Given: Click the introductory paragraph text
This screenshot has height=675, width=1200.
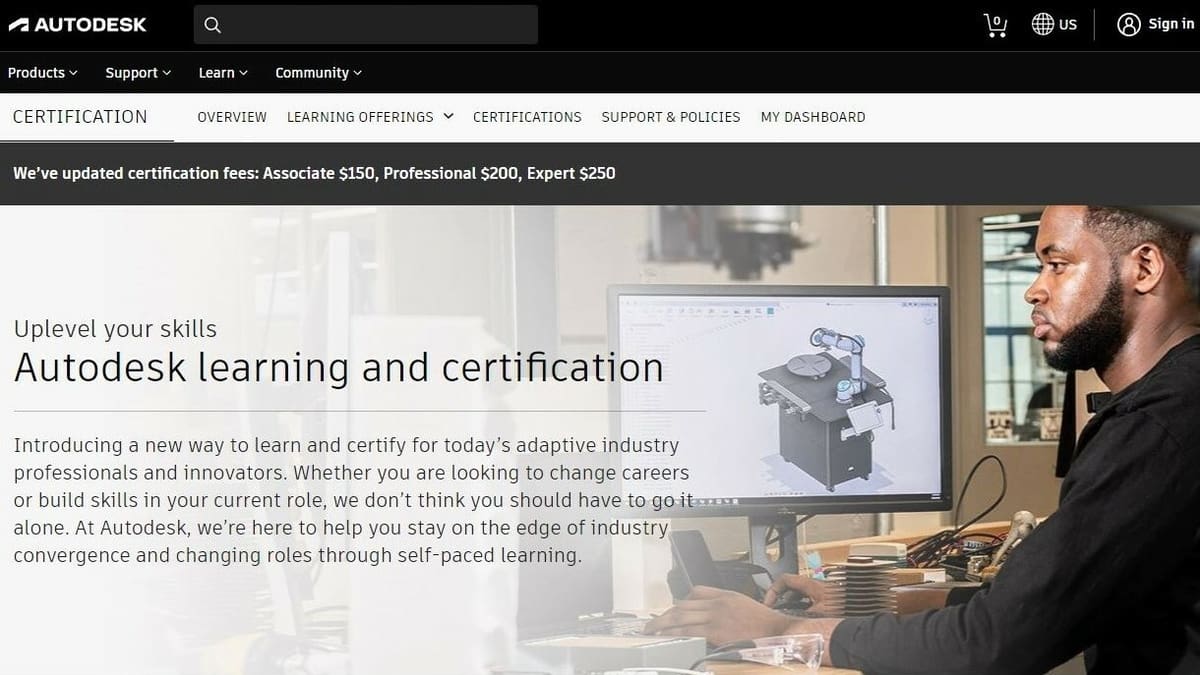Looking at the screenshot, I should [354, 500].
